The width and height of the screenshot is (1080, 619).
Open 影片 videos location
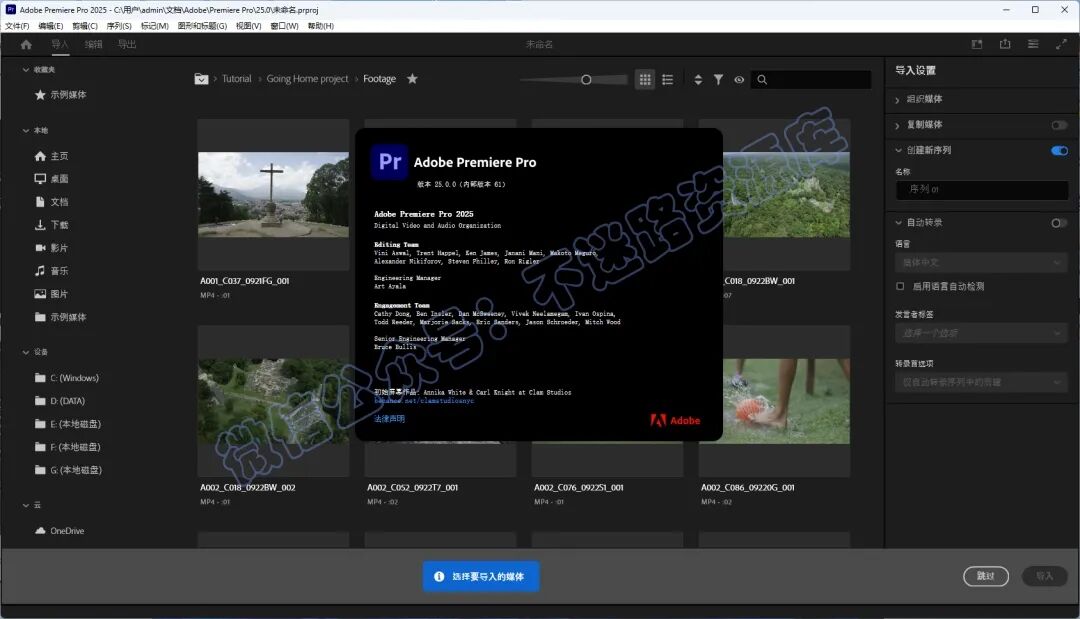tap(52, 248)
